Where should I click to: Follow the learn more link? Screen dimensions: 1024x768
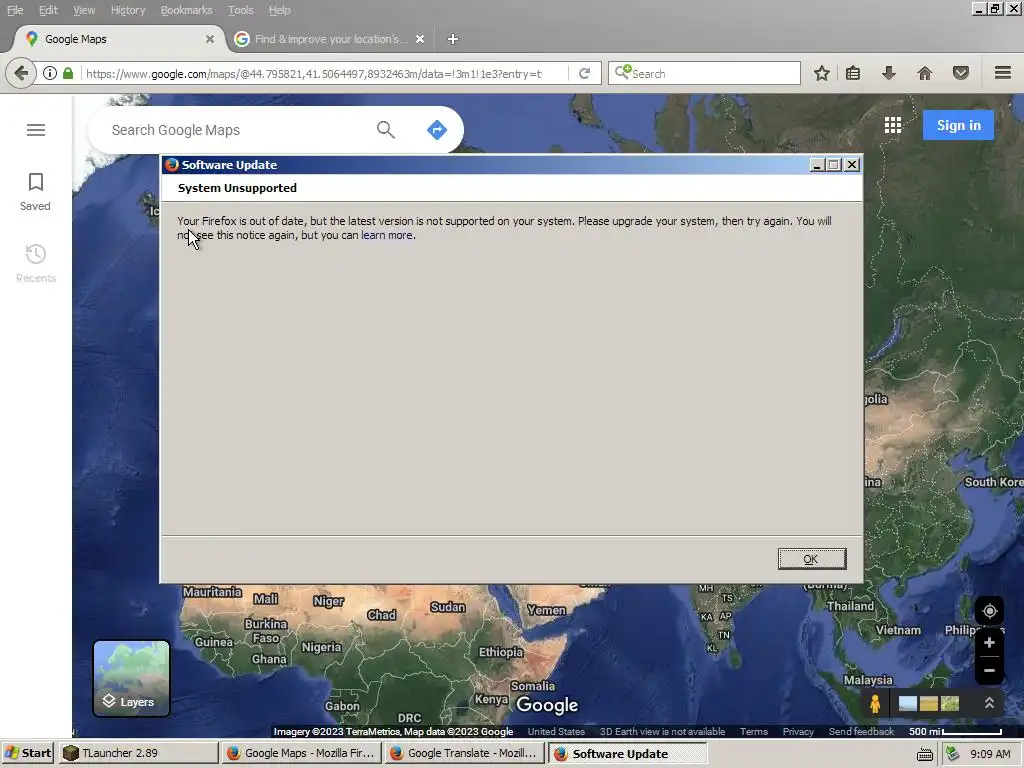click(x=387, y=235)
